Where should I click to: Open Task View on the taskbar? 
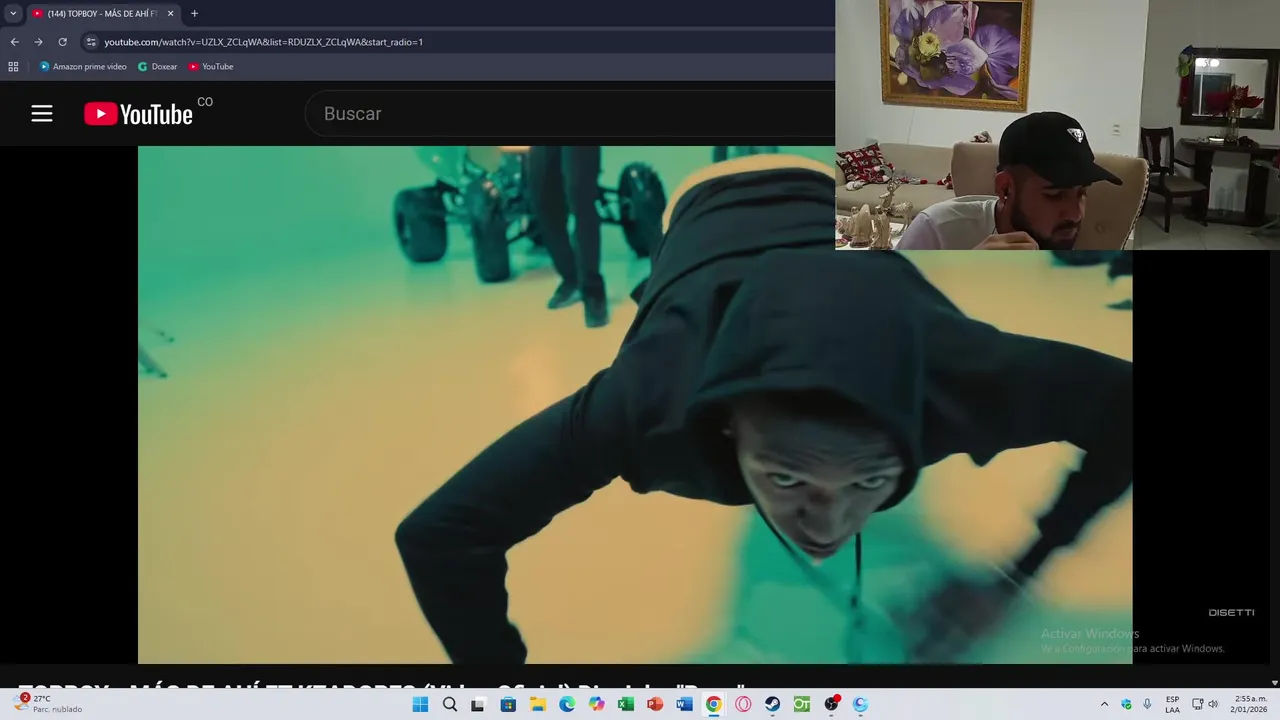coord(478,704)
